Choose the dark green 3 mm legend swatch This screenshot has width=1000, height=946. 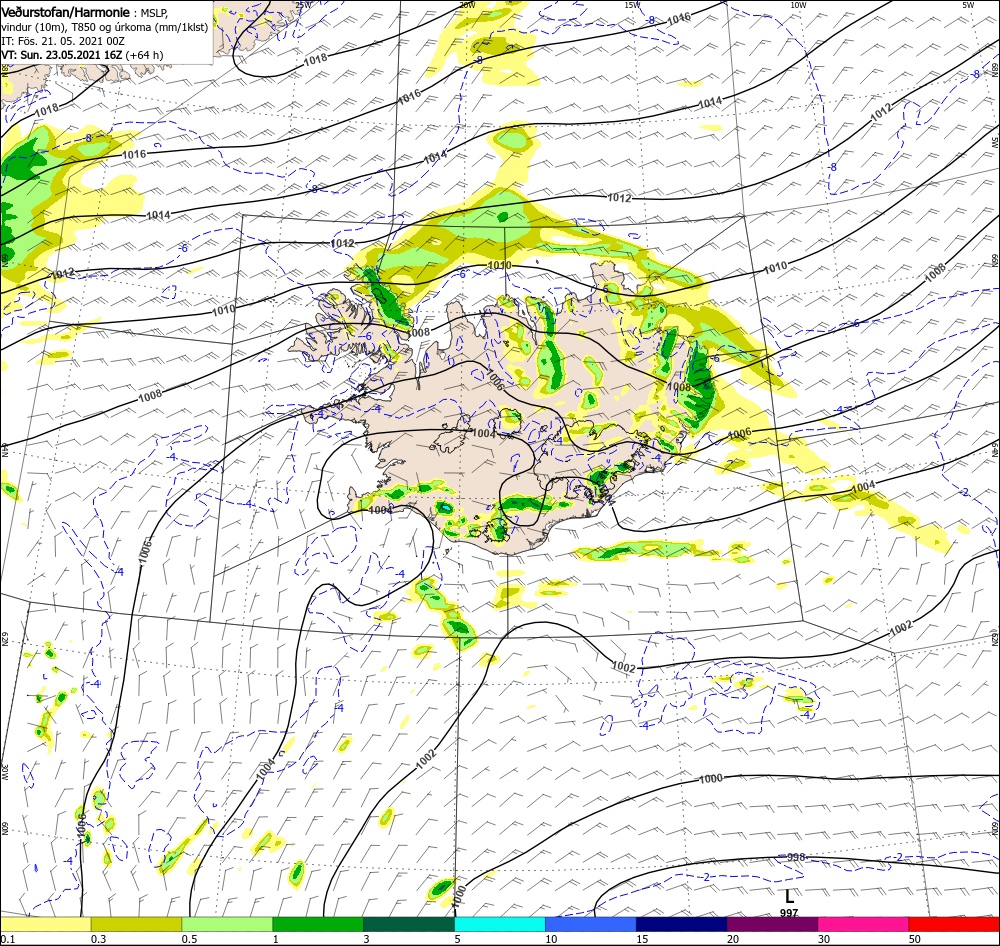click(x=409, y=925)
